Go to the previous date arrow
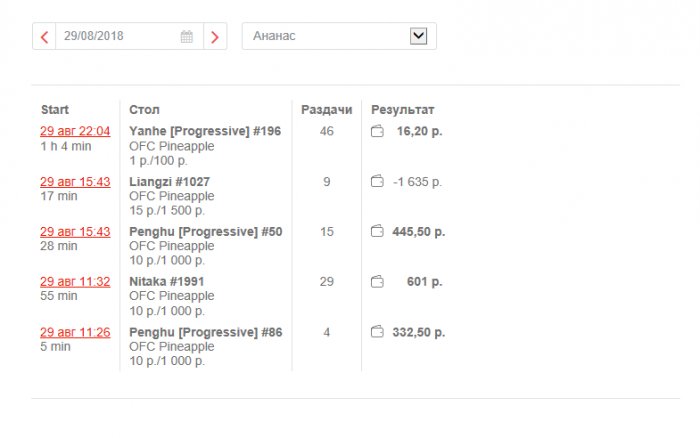The width and height of the screenshot is (700, 438). coord(44,37)
